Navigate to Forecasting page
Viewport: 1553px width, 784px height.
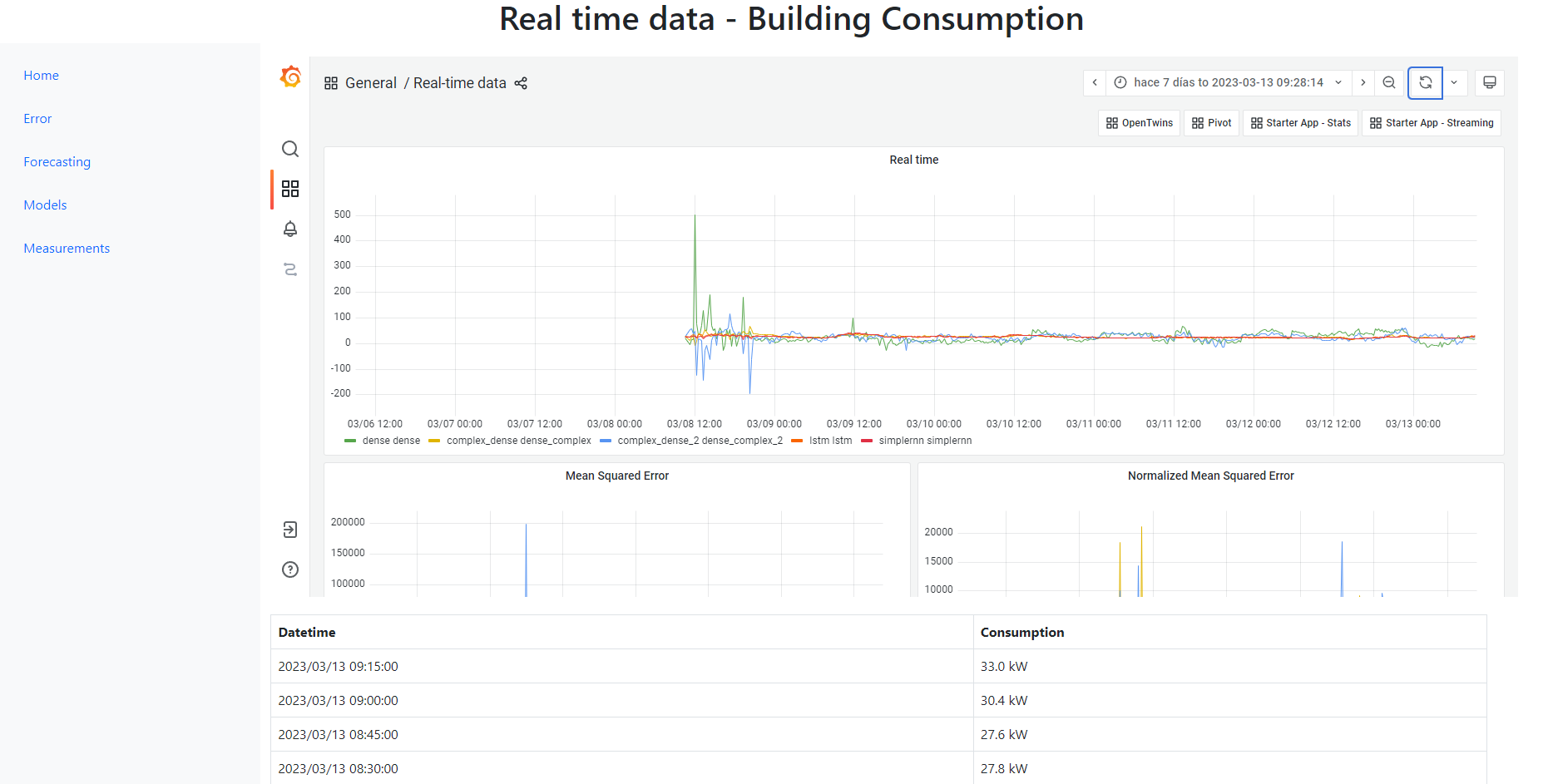(x=57, y=162)
